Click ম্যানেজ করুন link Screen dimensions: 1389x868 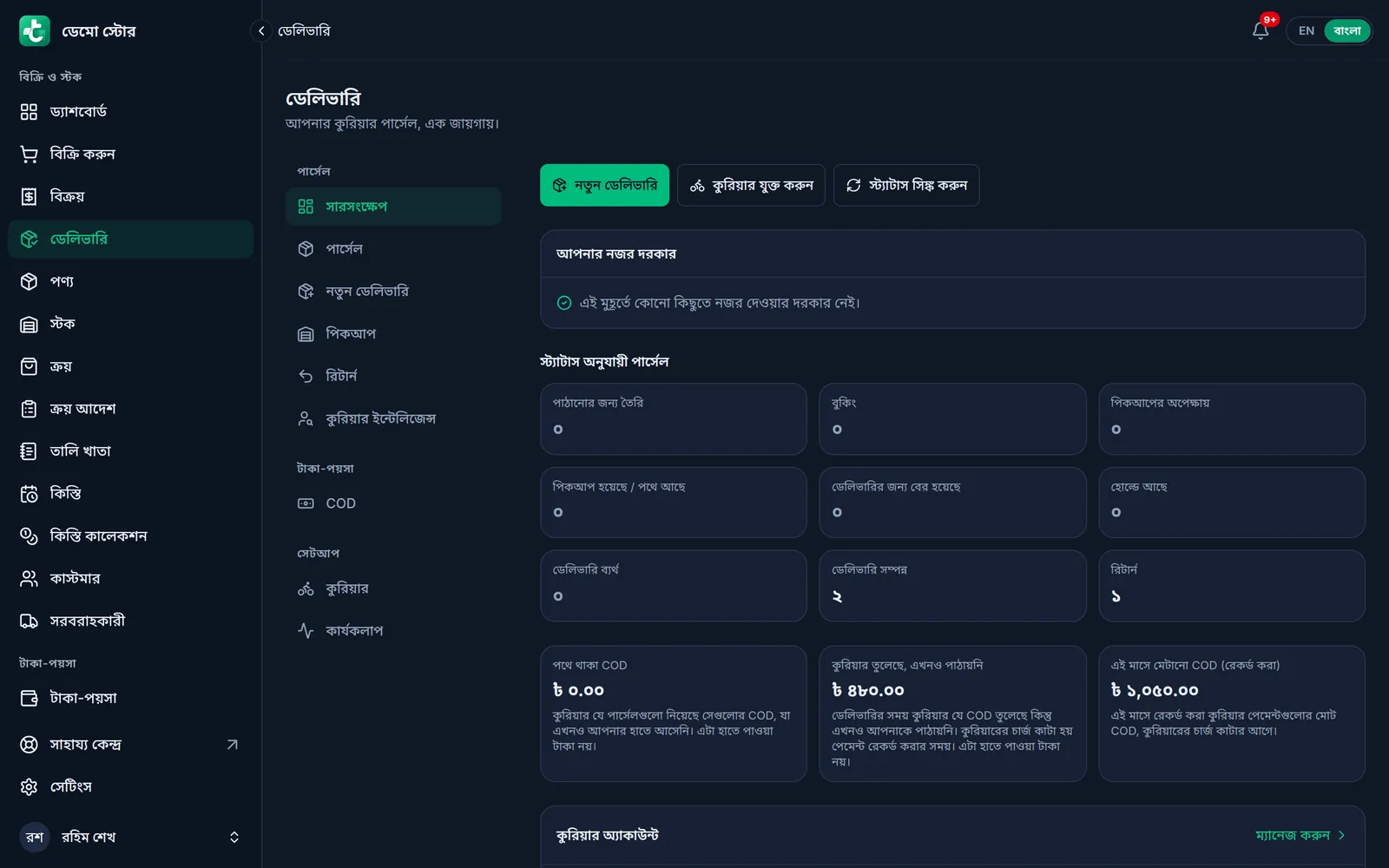(1300, 835)
